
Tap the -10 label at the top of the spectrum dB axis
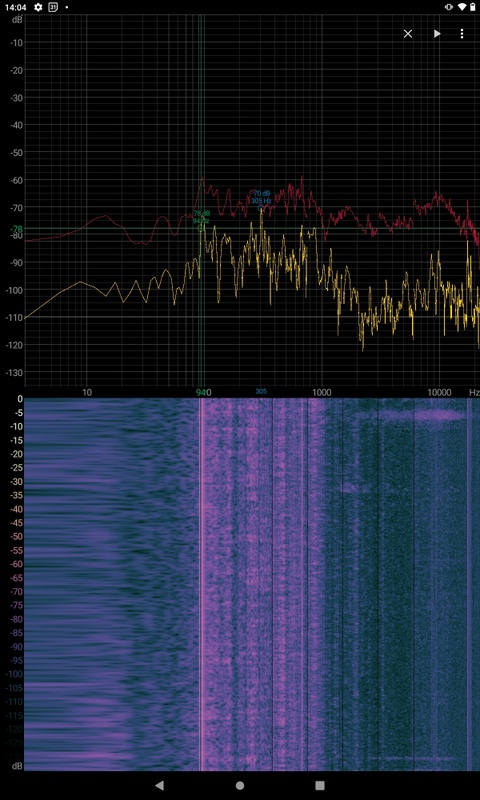(17, 42)
